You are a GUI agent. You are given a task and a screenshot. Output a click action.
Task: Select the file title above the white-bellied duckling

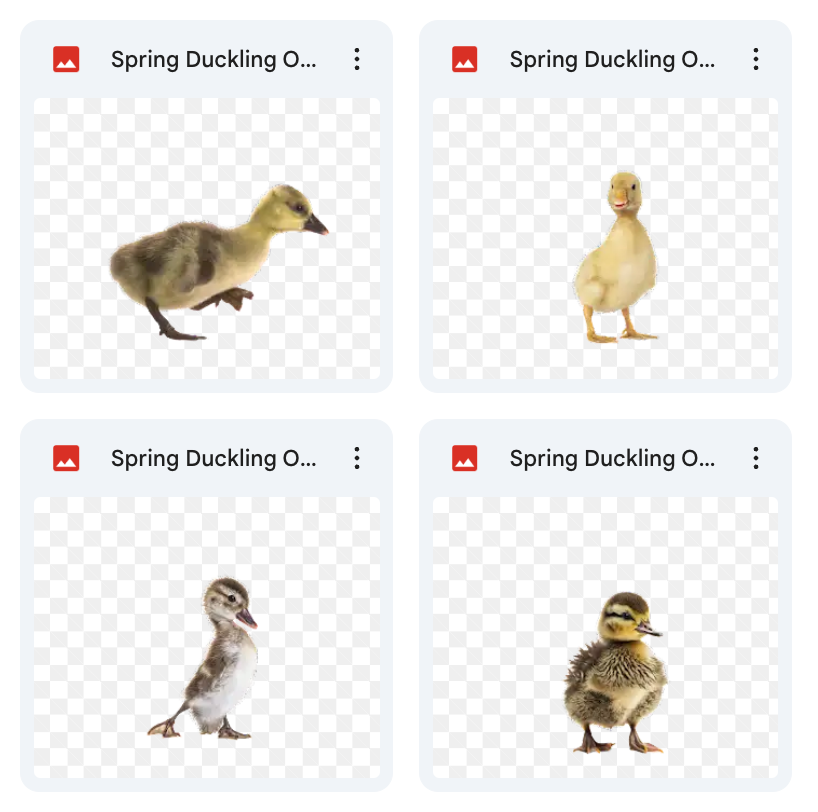[x=213, y=459]
